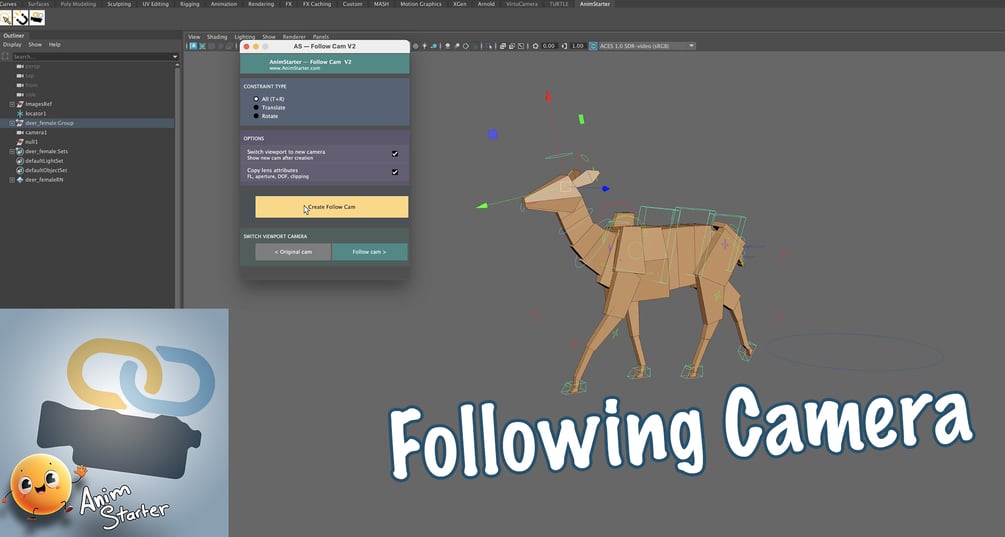Open the viewport Shading menu
Image resolution: width=1005 pixels, height=537 pixels.
(x=217, y=37)
